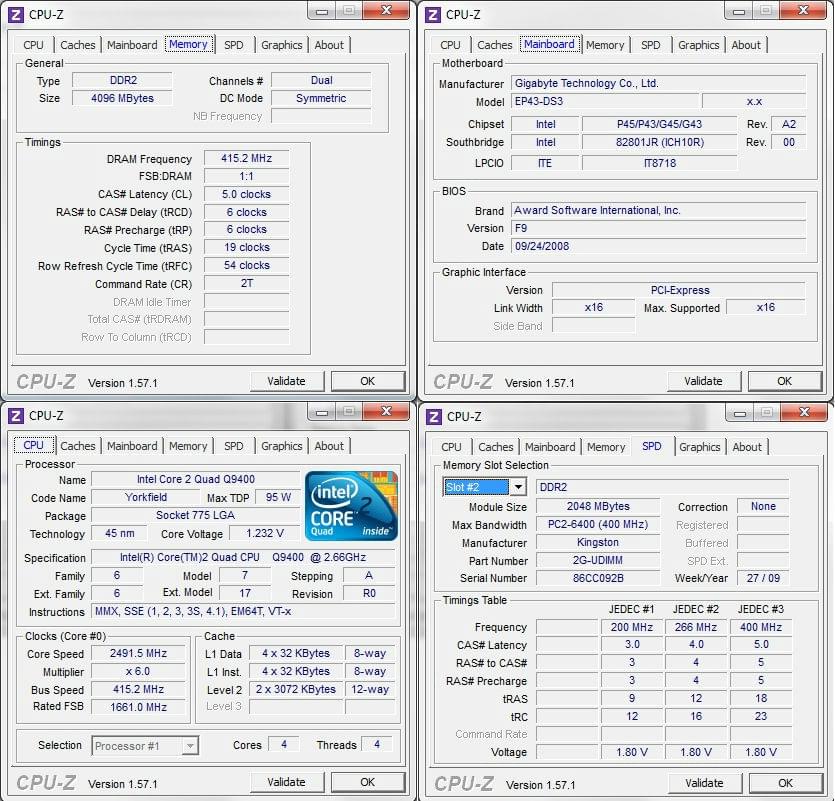Click the Intel Core 2 Quad Q9400 name field

(196, 479)
